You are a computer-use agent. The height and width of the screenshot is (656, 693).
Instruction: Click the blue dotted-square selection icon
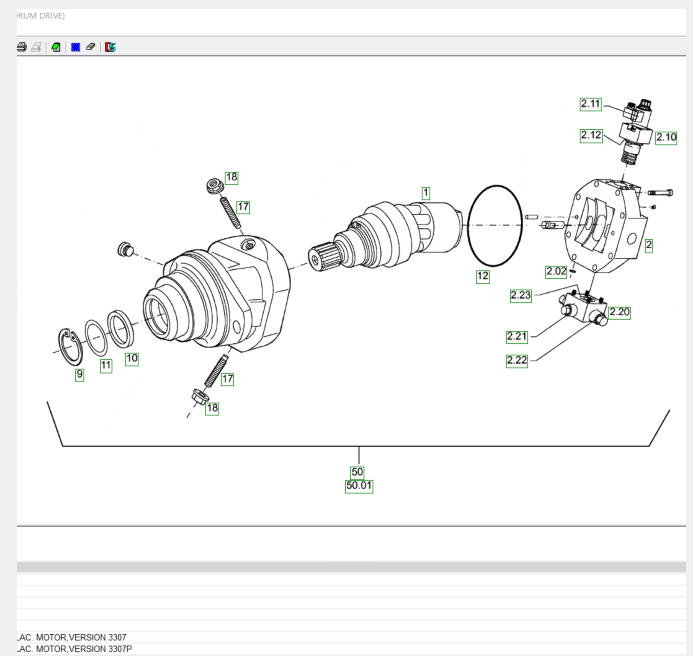point(75,47)
